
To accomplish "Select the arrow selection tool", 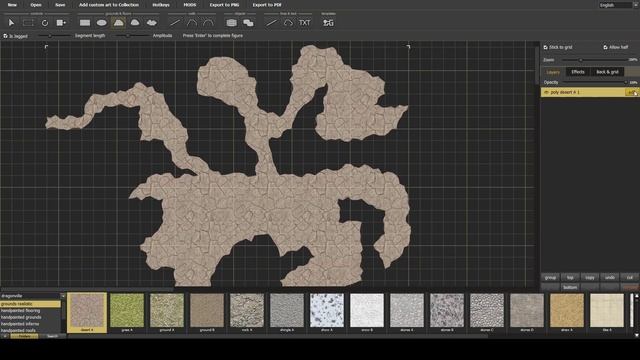I will tap(11, 23).
